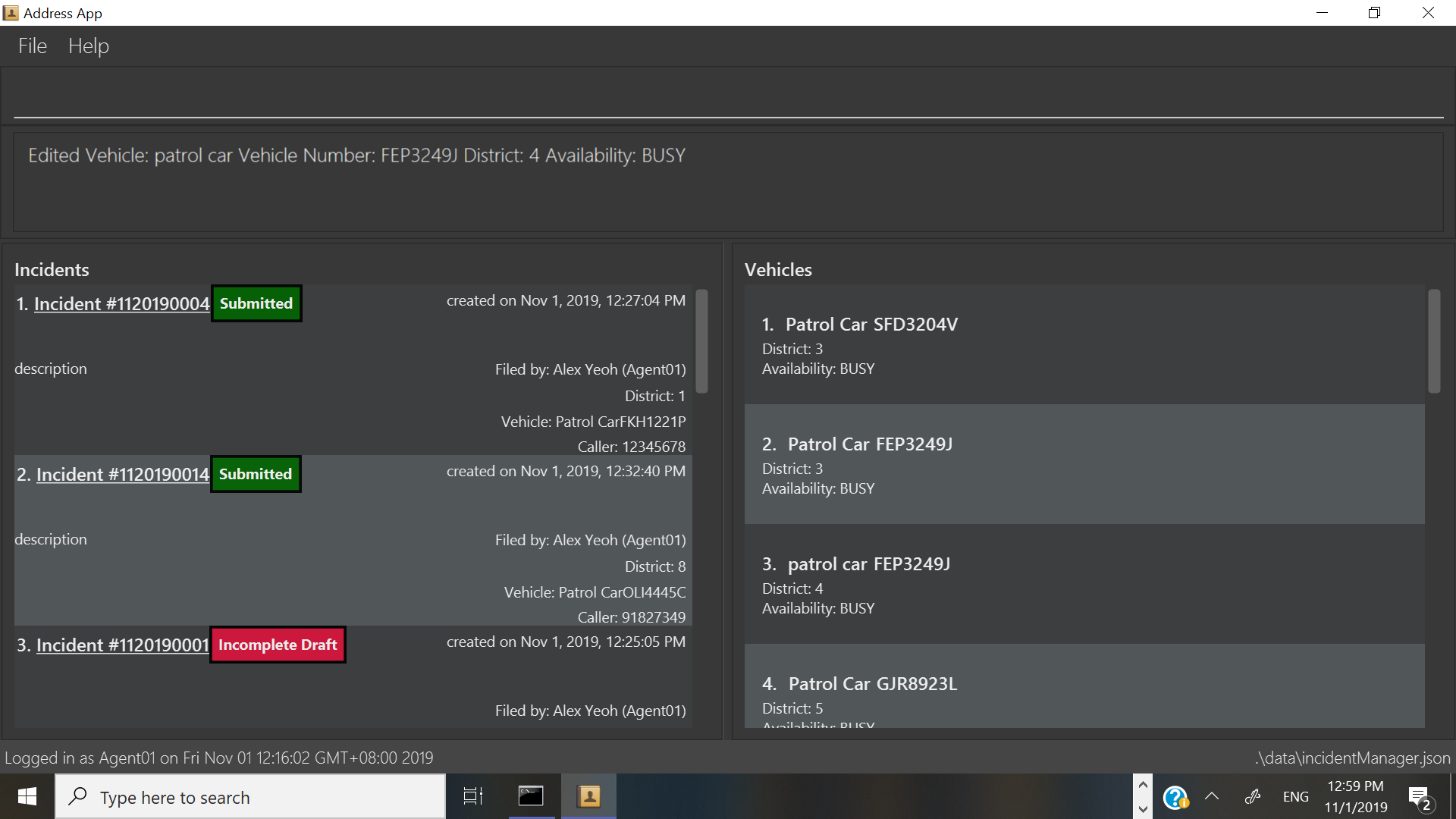The width and height of the screenshot is (1456, 819).
Task: Click the Vehicles list scrollbar thumb
Action: 1433,341
